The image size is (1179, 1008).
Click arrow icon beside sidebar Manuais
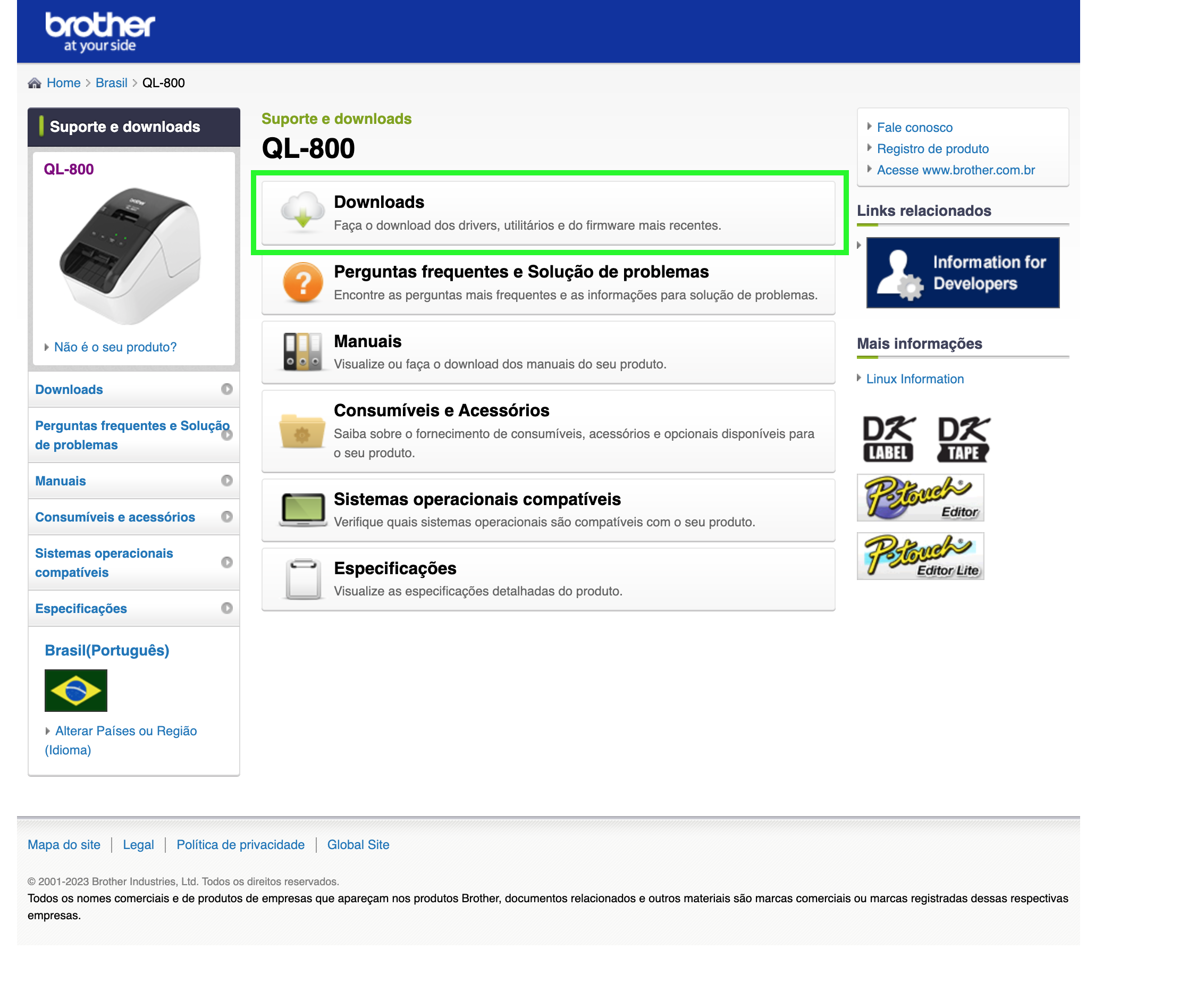tap(226, 481)
